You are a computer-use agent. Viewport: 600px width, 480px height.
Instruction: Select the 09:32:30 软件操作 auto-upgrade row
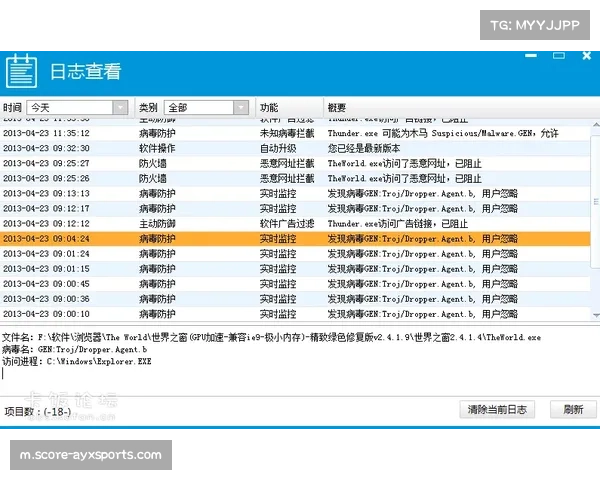300,148
